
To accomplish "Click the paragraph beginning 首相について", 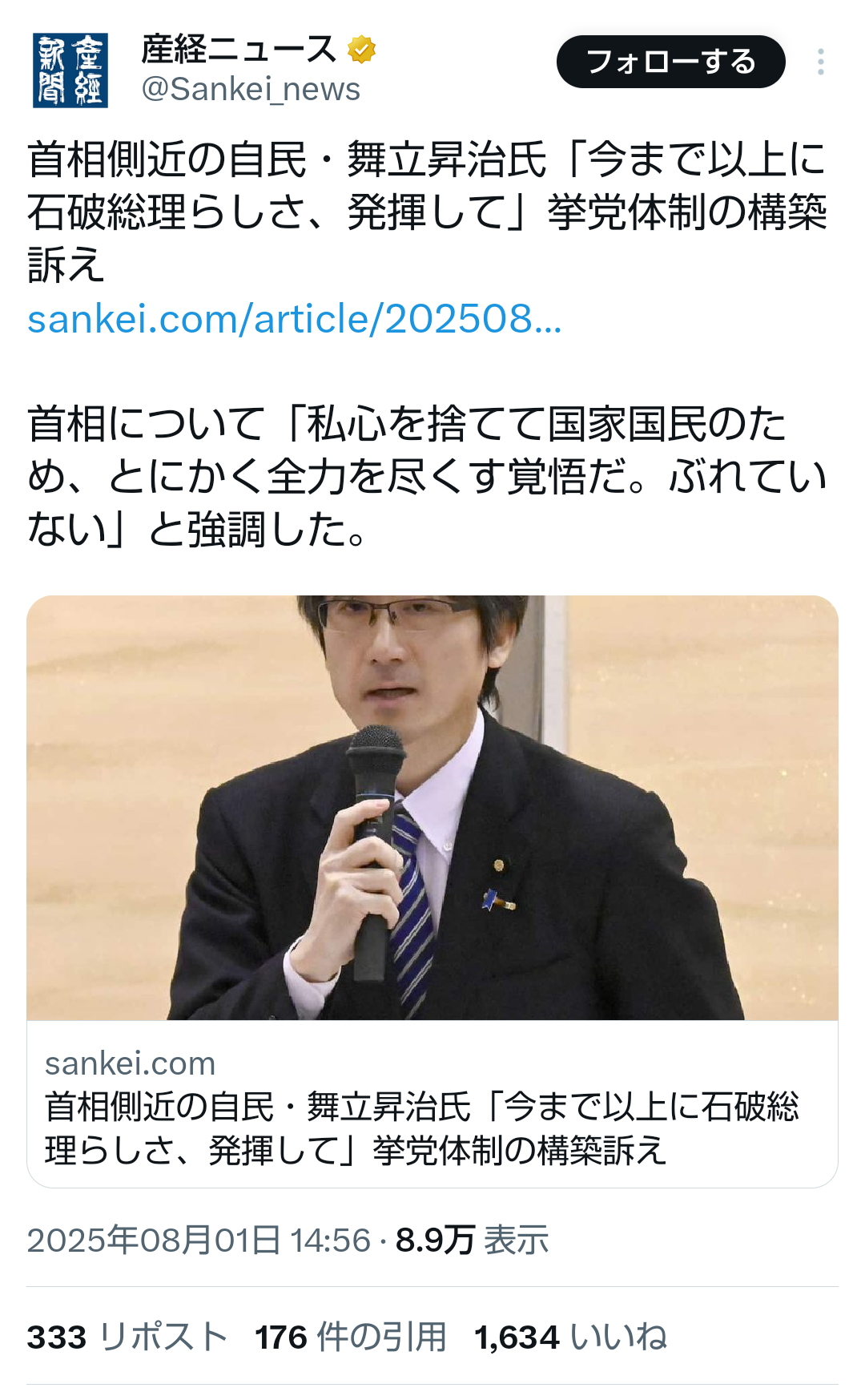I will [x=427, y=476].
